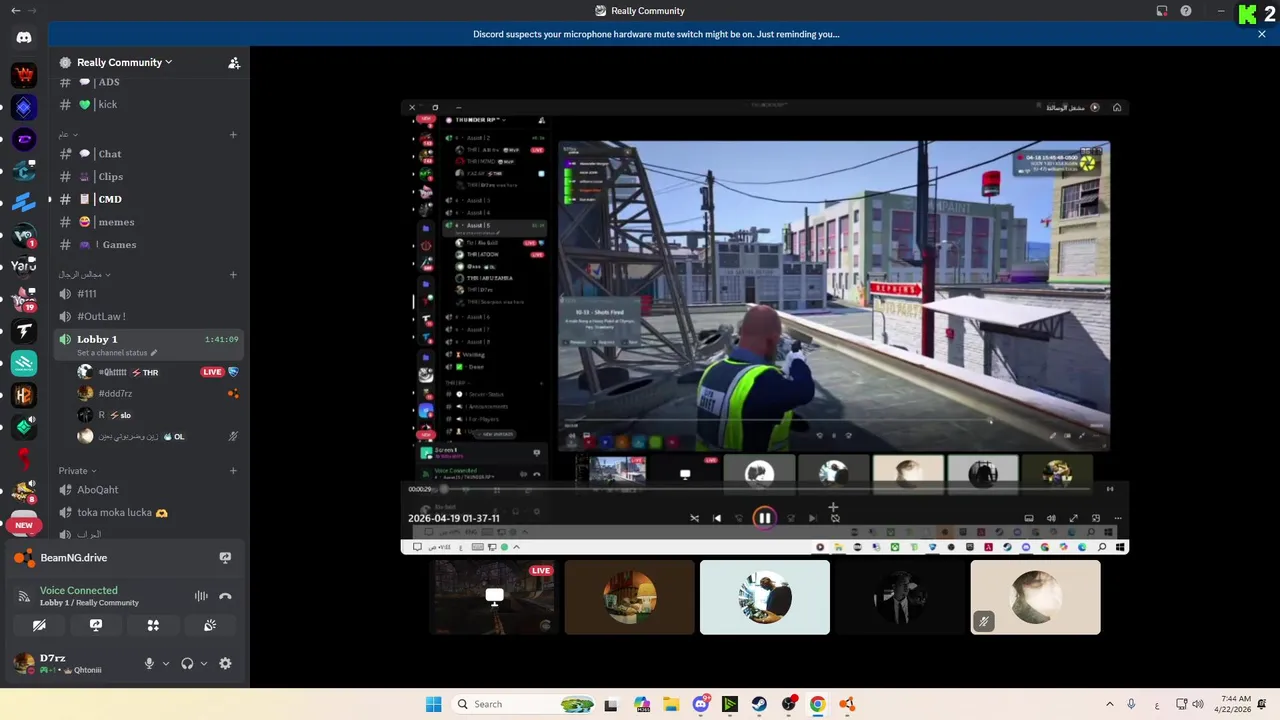Open microphone input options arrow
The width and height of the screenshot is (1280, 720).
click(x=166, y=663)
